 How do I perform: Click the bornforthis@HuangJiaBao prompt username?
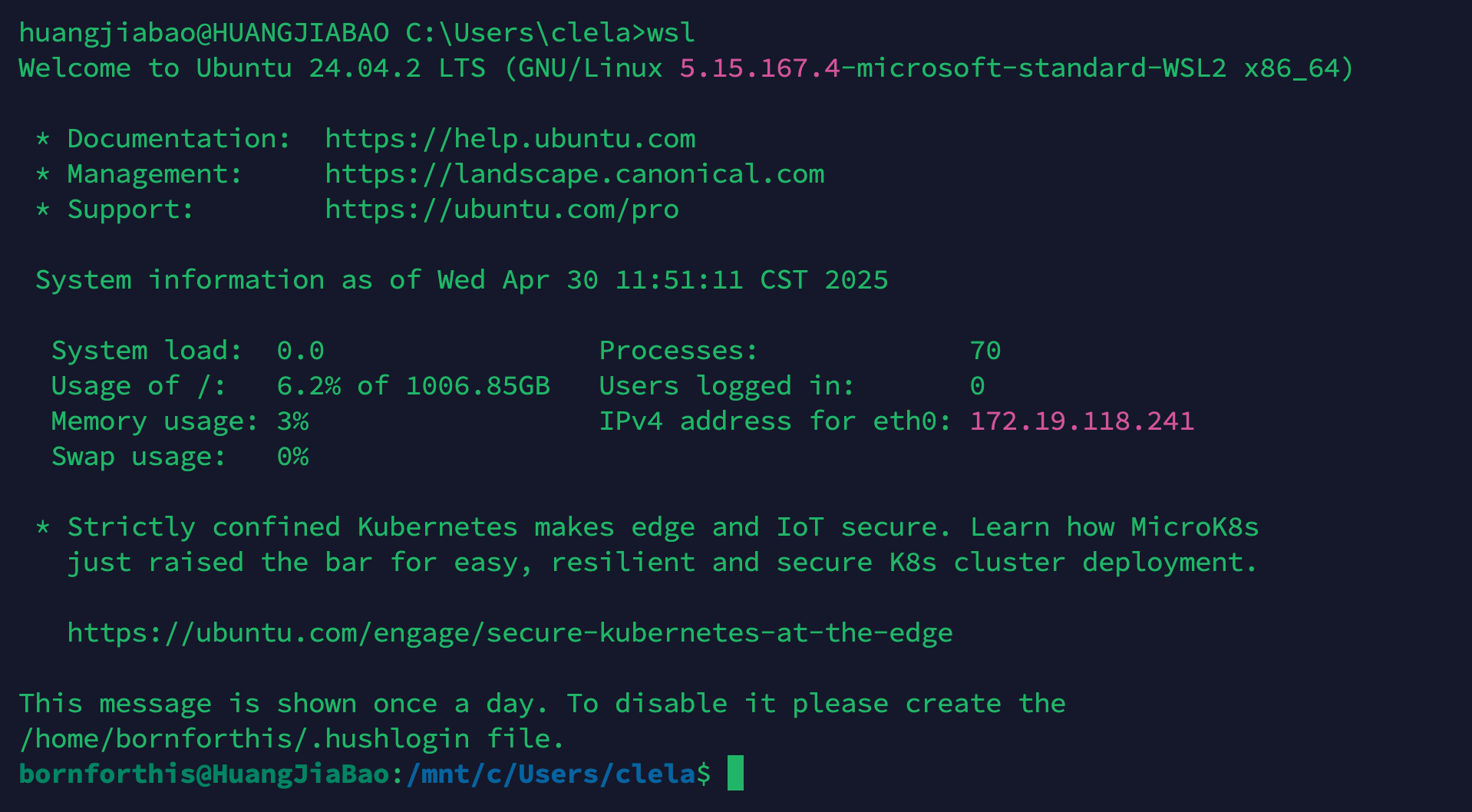pos(204,774)
